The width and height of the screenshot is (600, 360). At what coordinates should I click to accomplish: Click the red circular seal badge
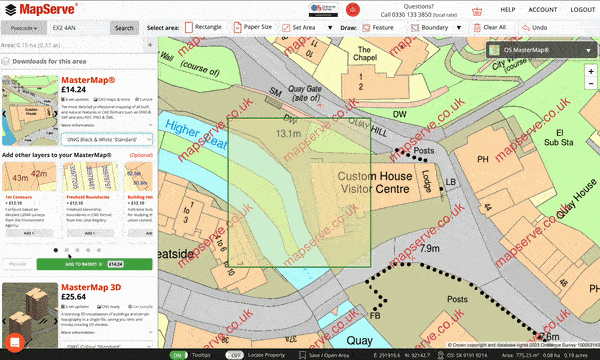353,10
